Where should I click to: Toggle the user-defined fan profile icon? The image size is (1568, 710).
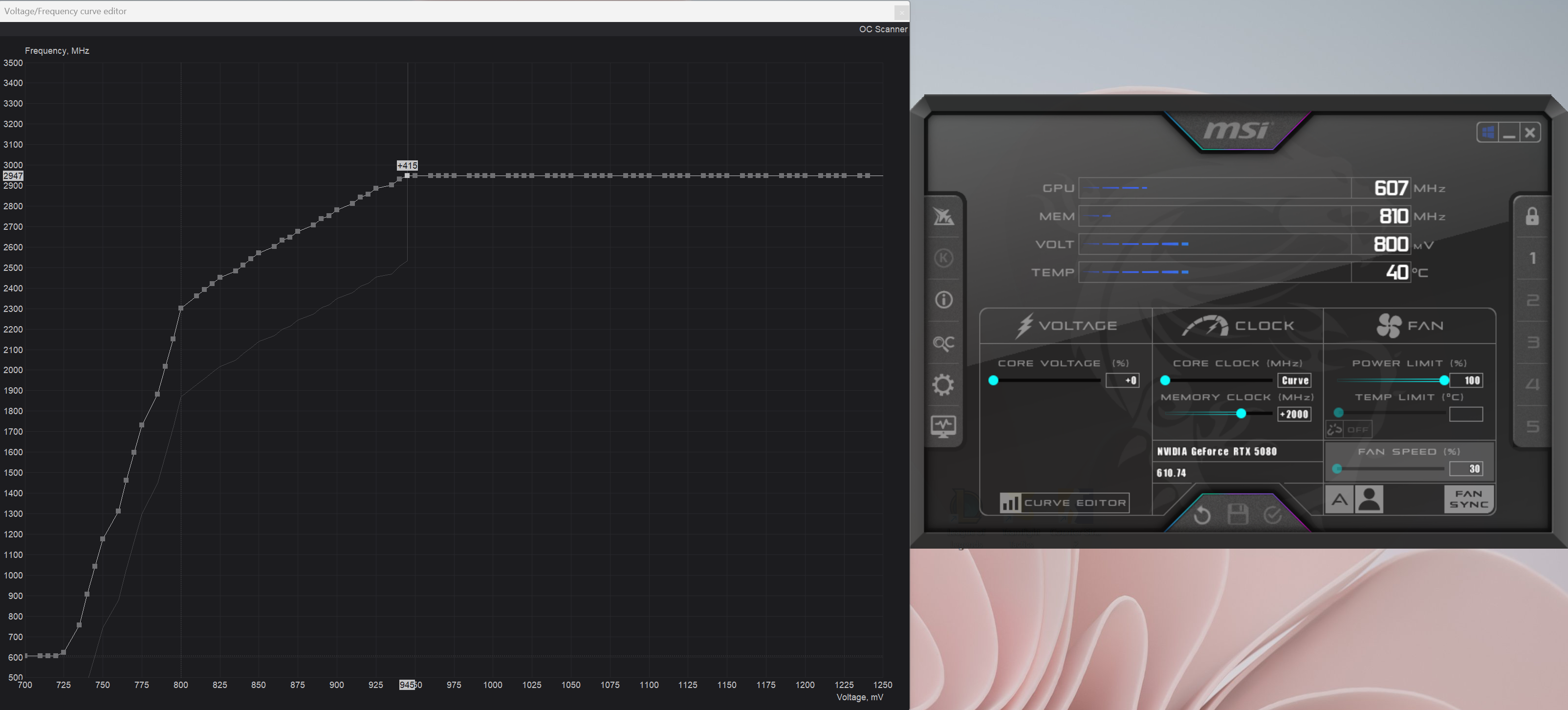(1369, 500)
